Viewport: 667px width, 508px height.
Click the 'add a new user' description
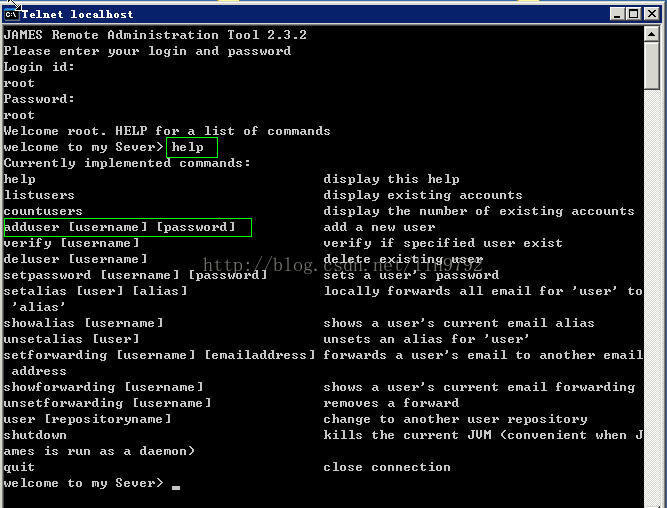379,227
